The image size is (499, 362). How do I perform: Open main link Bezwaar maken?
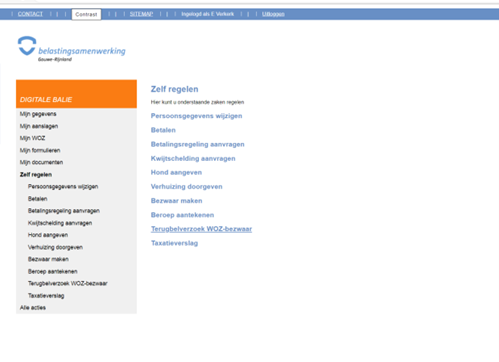pos(177,201)
